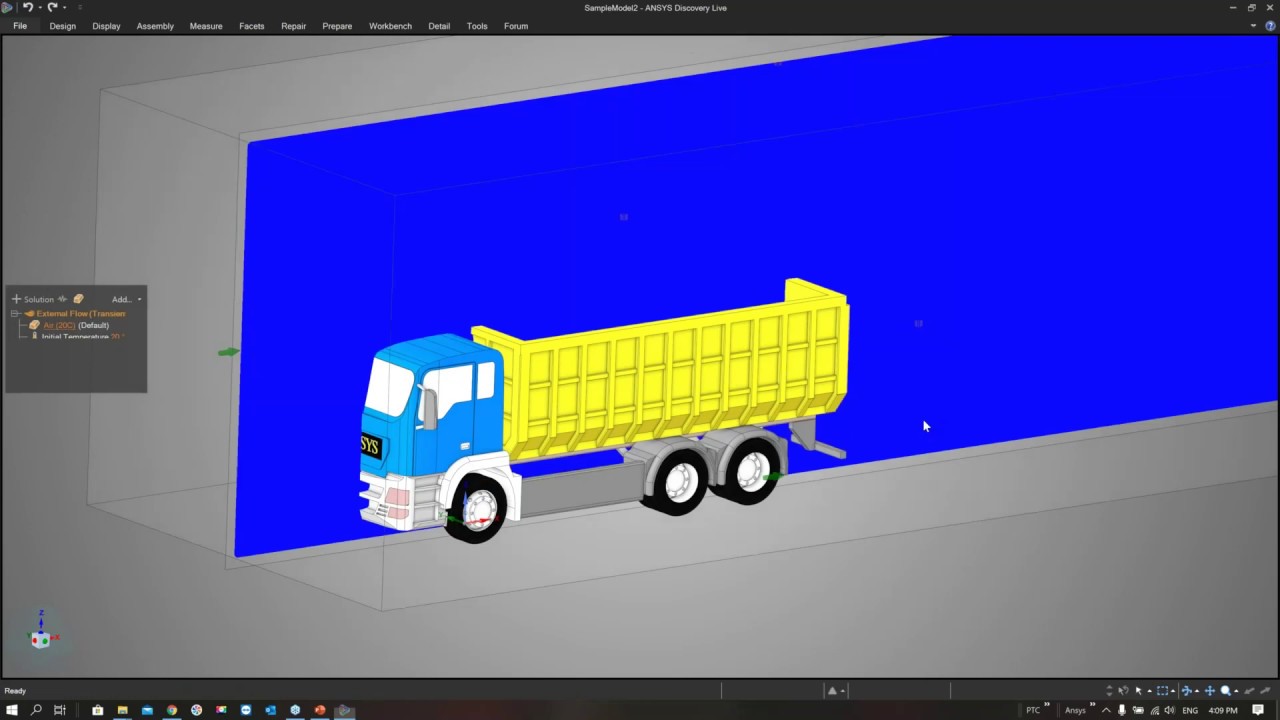Open the zoom options dropdown arrow
The width and height of the screenshot is (1280, 720).
[x=1236, y=691]
